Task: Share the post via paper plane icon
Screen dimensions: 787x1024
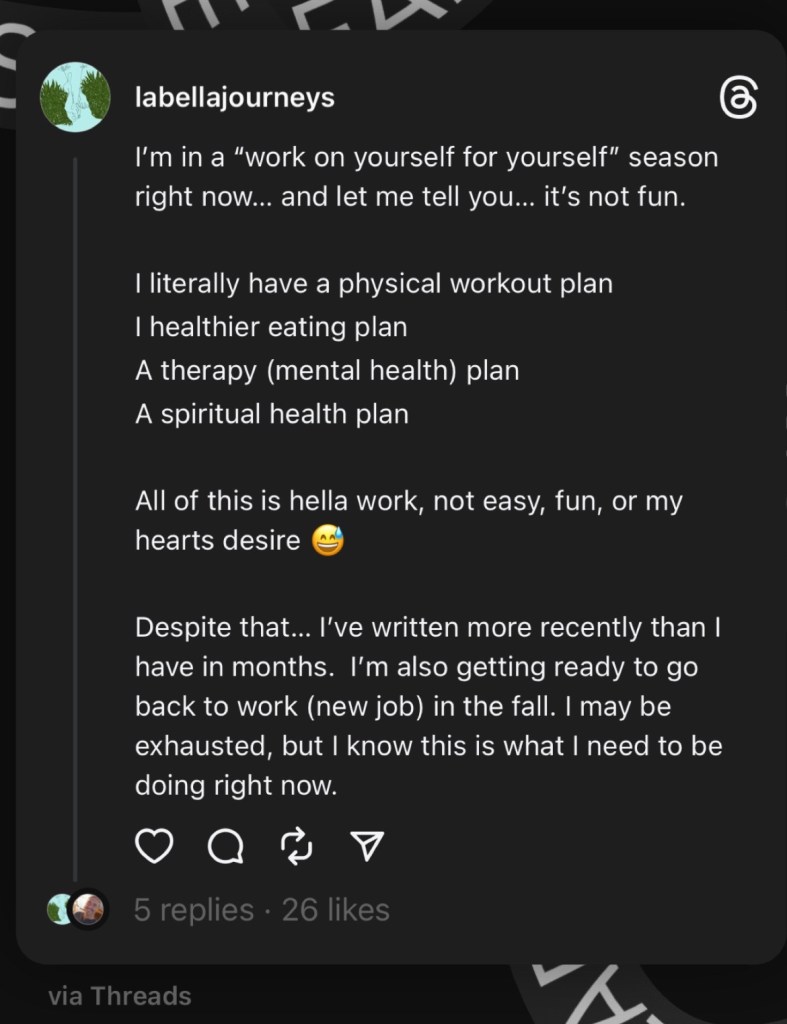Action: coord(370,847)
